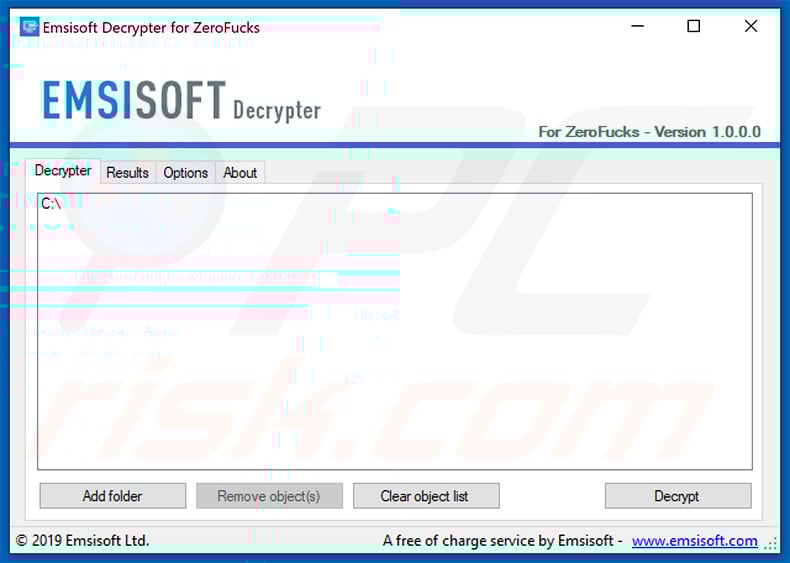Close the Emsisoft Decrypter window
The image size is (790, 563).
pyautogui.click(x=751, y=26)
